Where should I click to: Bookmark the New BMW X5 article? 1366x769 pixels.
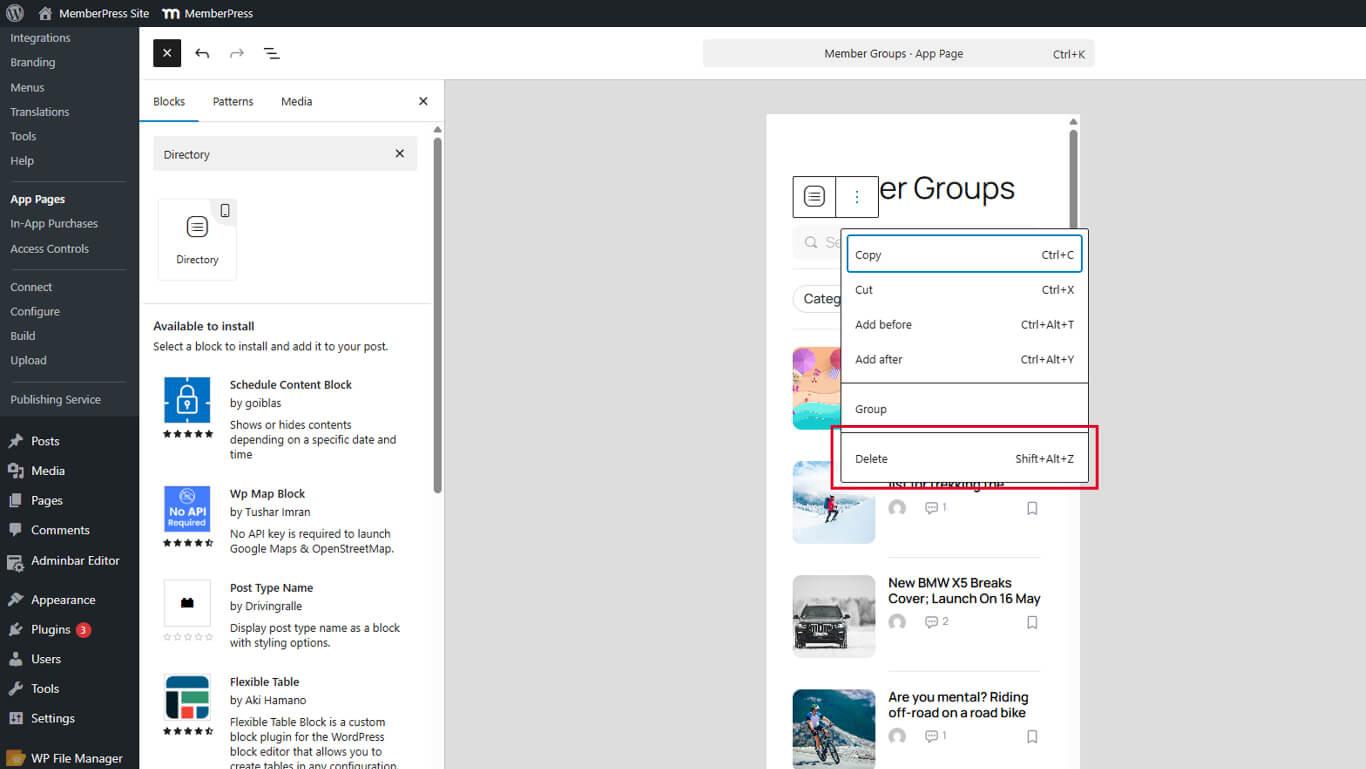coord(1032,622)
